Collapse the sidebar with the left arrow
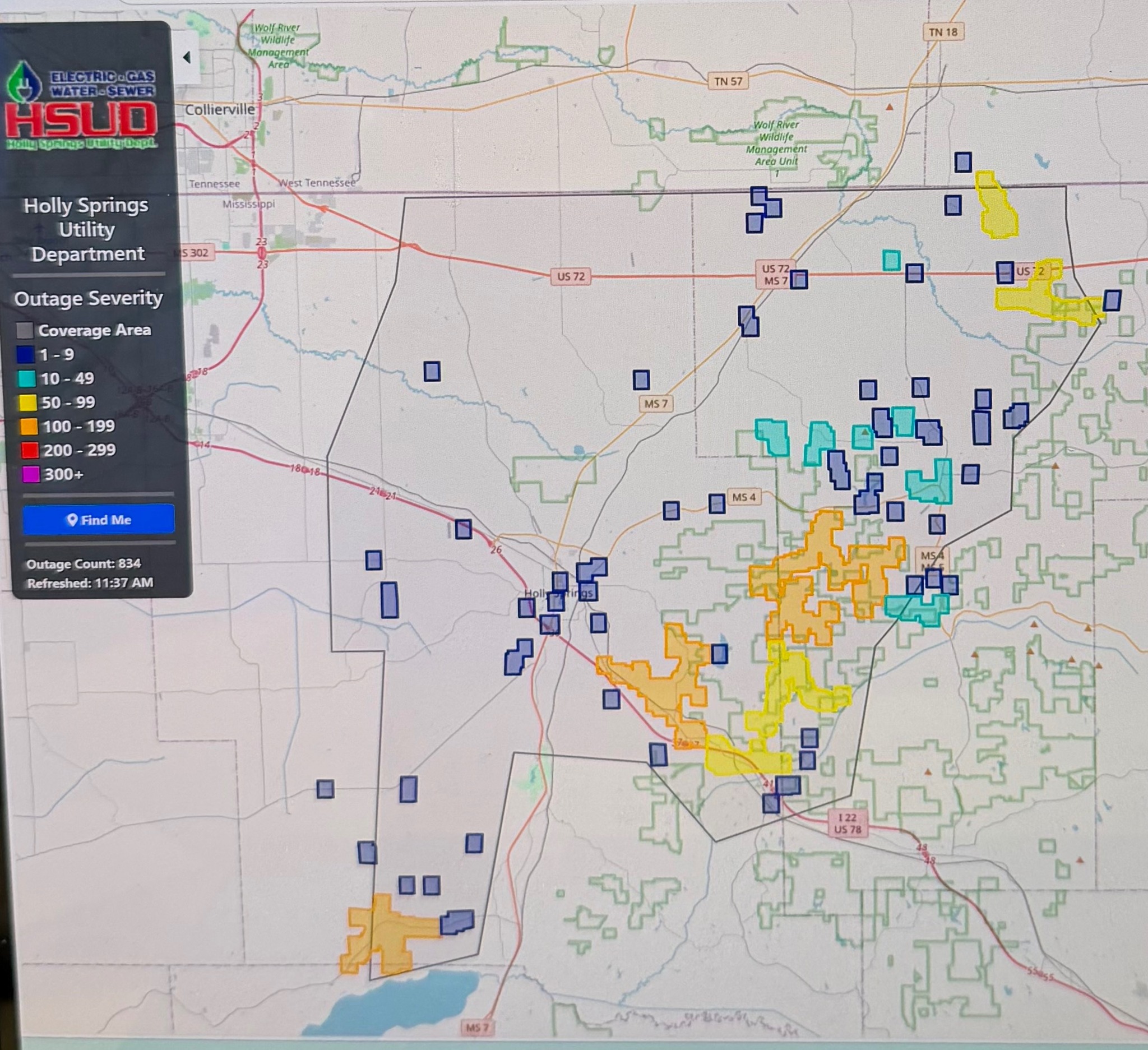 tap(186, 58)
